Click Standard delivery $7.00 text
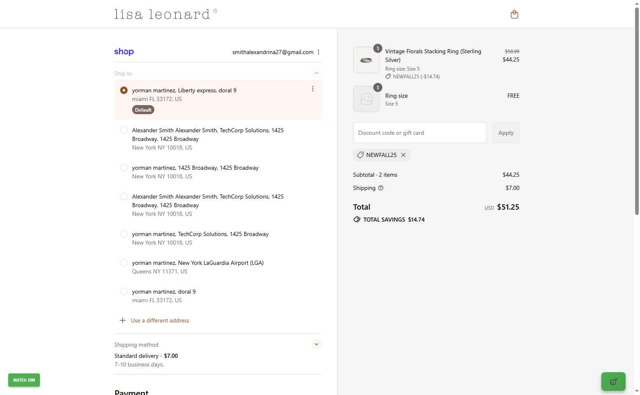Screen dimensions: 640x395 146,356
